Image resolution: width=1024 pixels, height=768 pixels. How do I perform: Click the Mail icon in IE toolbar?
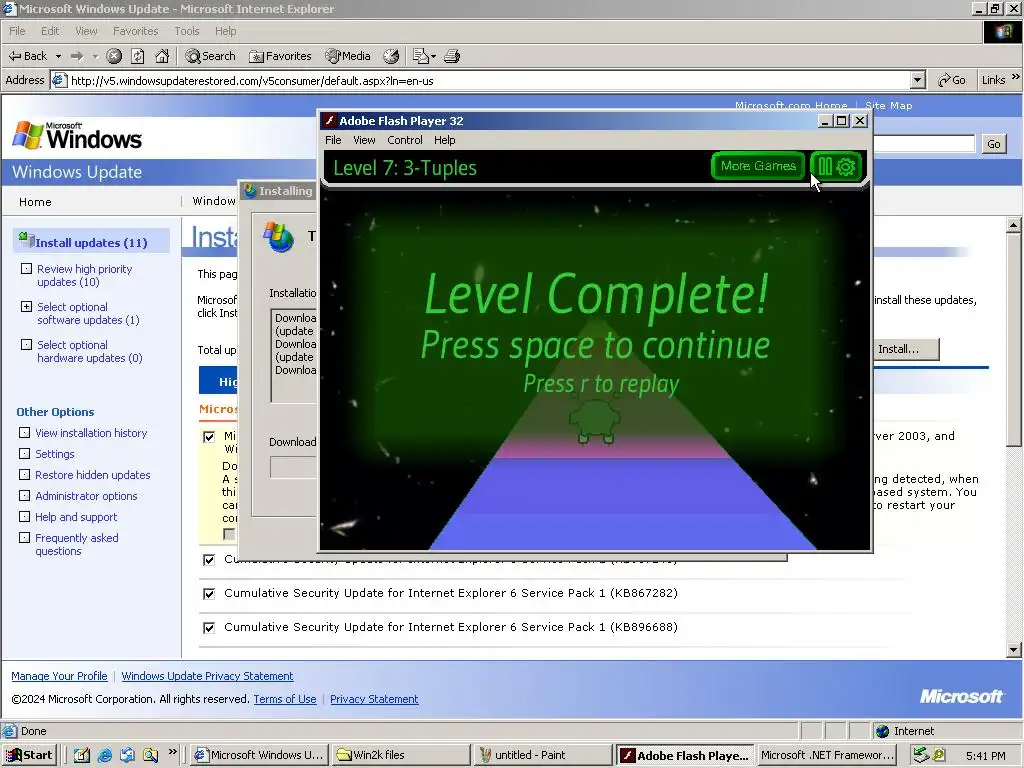click(x=421, y=56)
